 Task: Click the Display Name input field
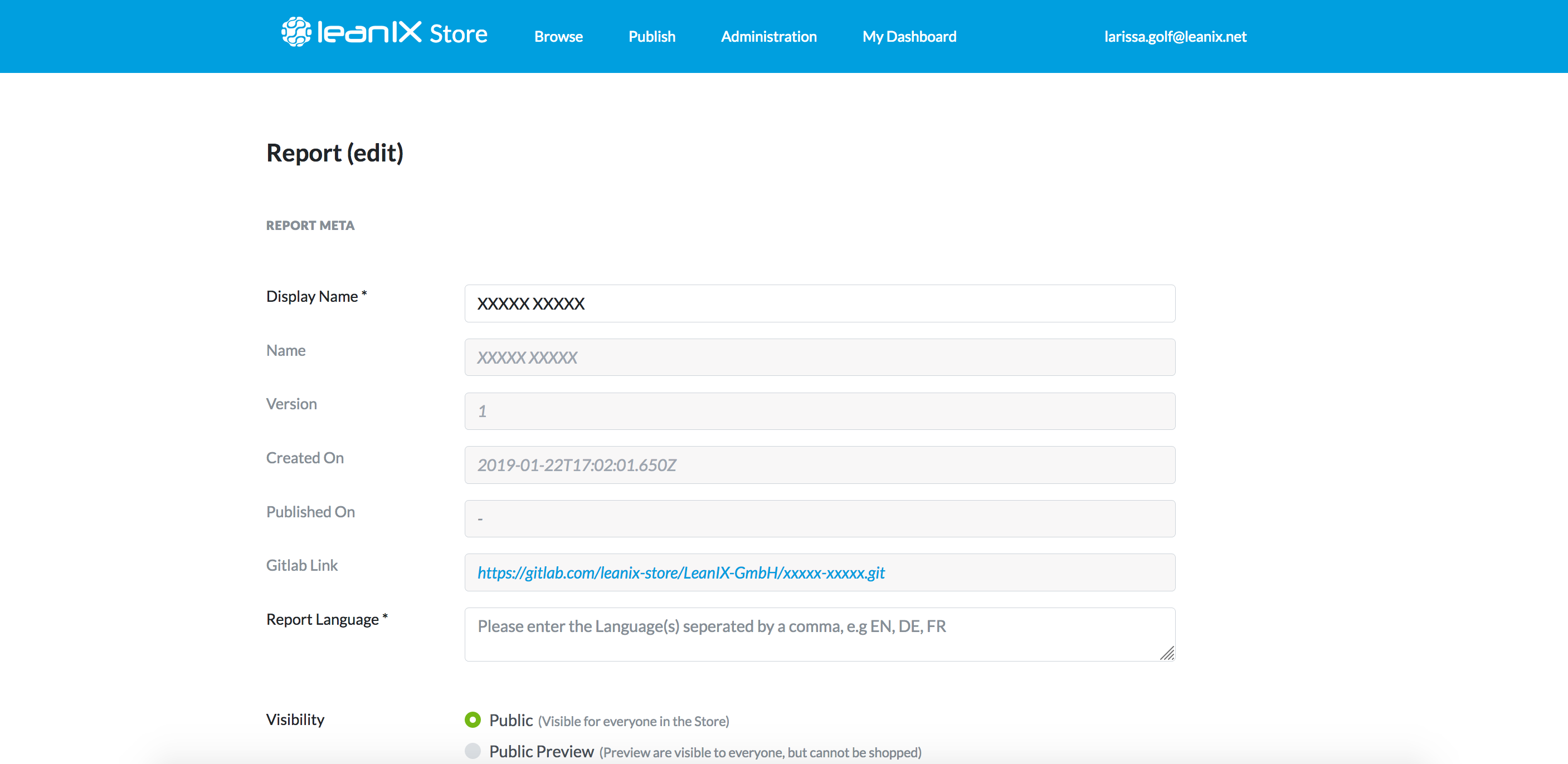click(819, 303)
